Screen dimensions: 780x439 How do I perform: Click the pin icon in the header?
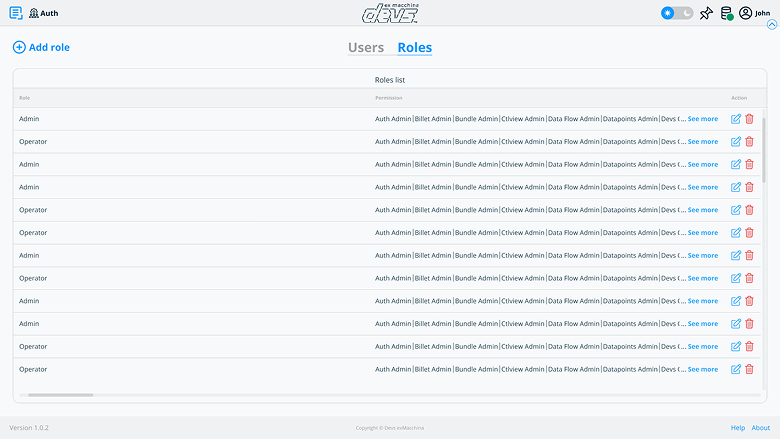coord(706,13)
